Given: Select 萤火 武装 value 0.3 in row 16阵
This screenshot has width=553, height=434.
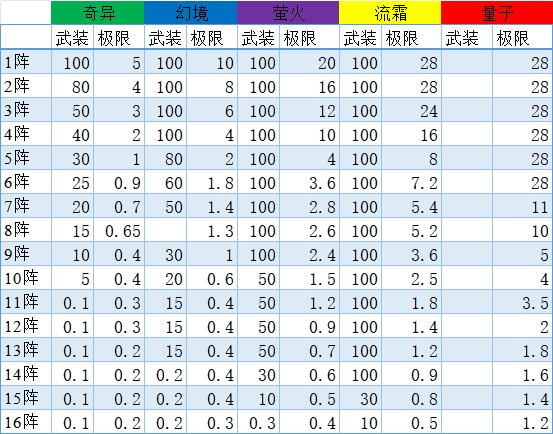Looking at the screenshot, I should click(259, 422).
